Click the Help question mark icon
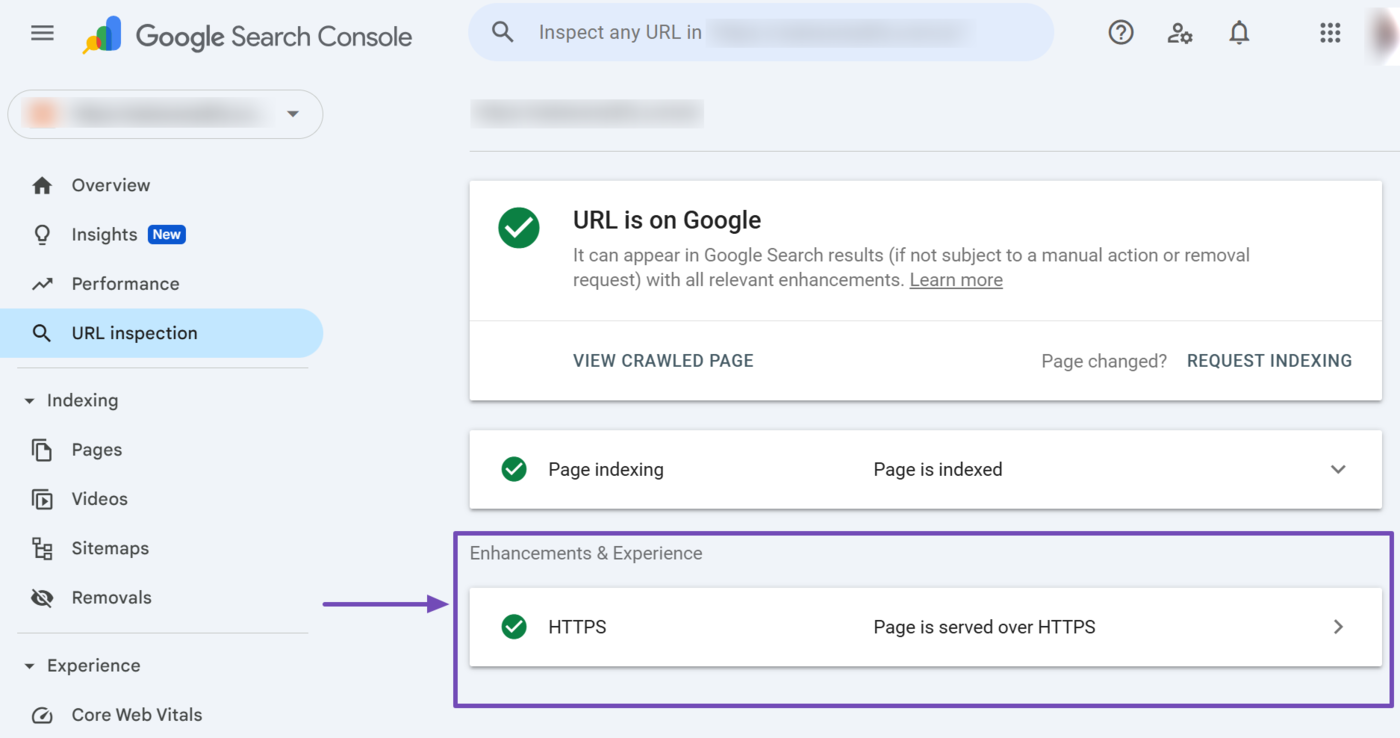 click(x=1121, y=33)
